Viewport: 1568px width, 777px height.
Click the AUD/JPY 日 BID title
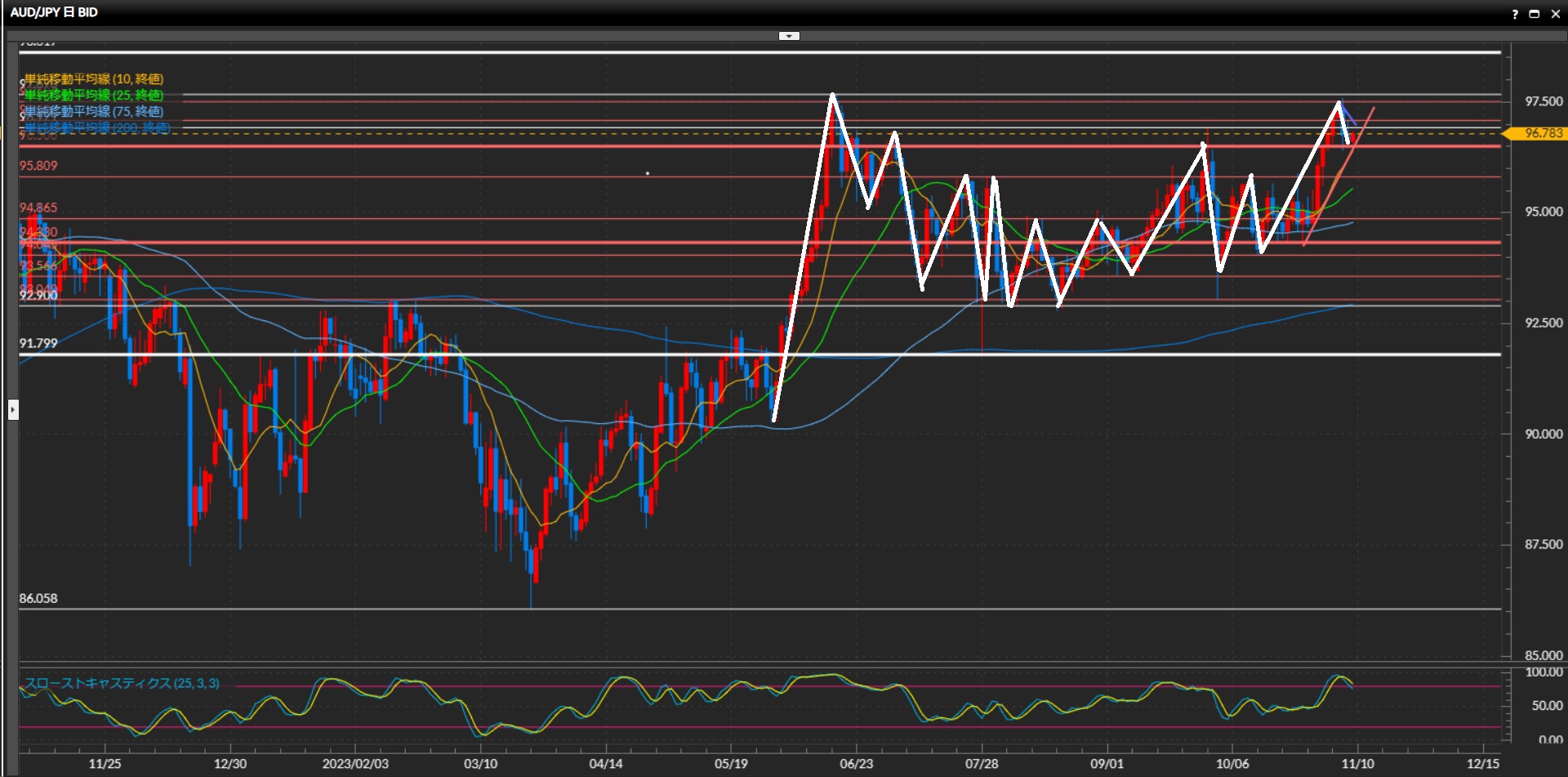pyautogui.click(x=54, y=12)
